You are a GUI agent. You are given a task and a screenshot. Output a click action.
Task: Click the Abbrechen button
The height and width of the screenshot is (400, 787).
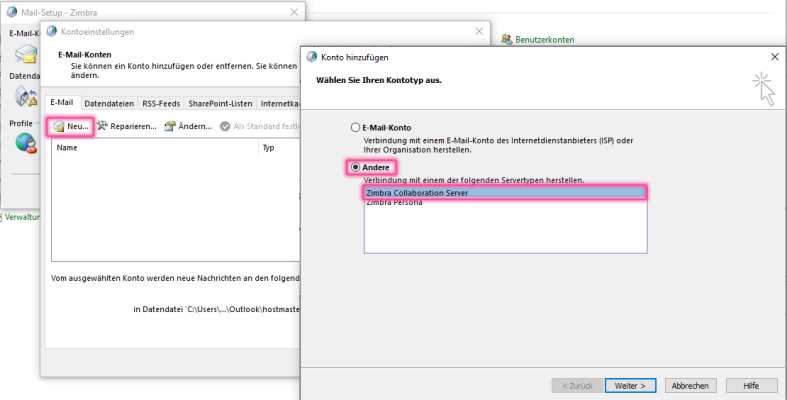pos(690,385)
